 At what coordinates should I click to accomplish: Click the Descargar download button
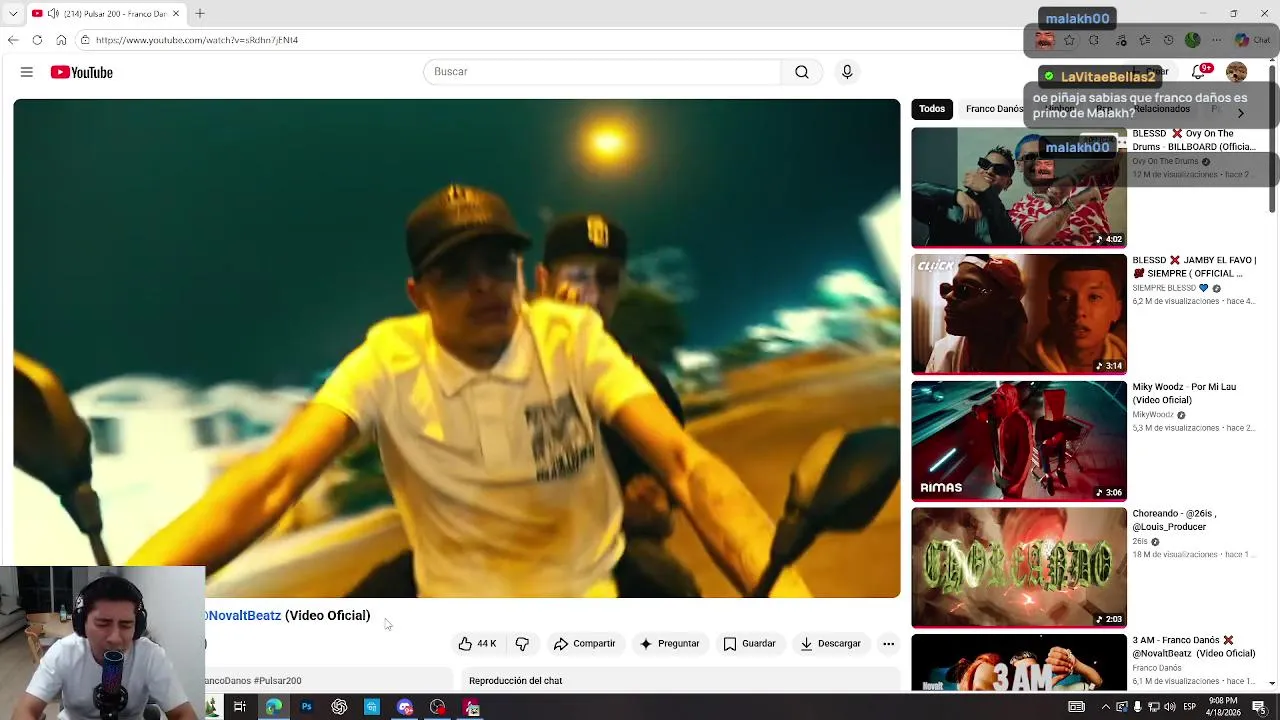pyautogui.click(x=830, y=644)
